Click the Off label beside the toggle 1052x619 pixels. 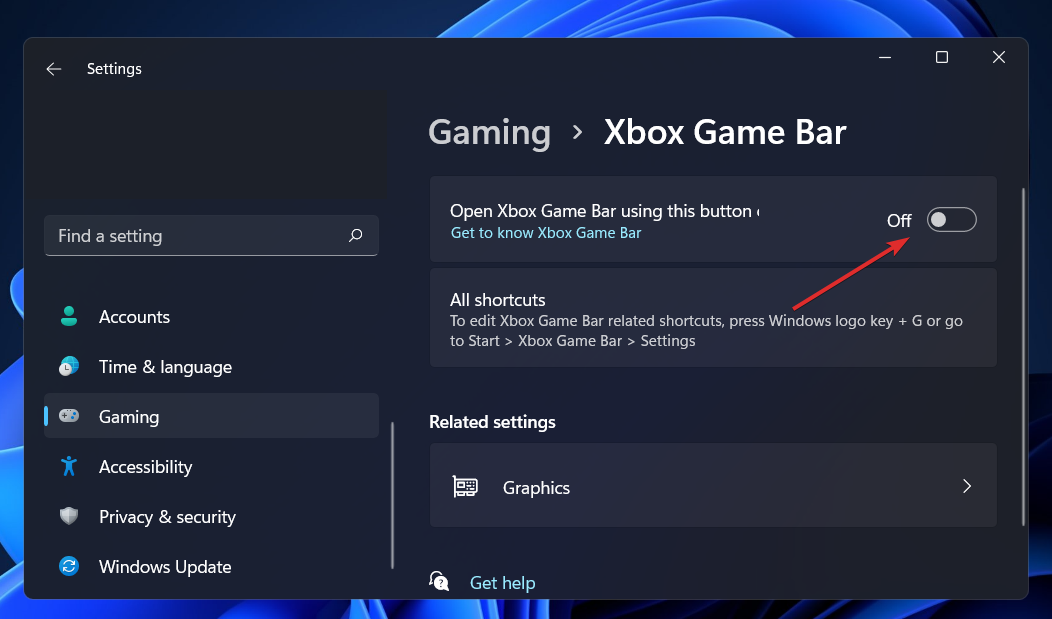(899, 221)
